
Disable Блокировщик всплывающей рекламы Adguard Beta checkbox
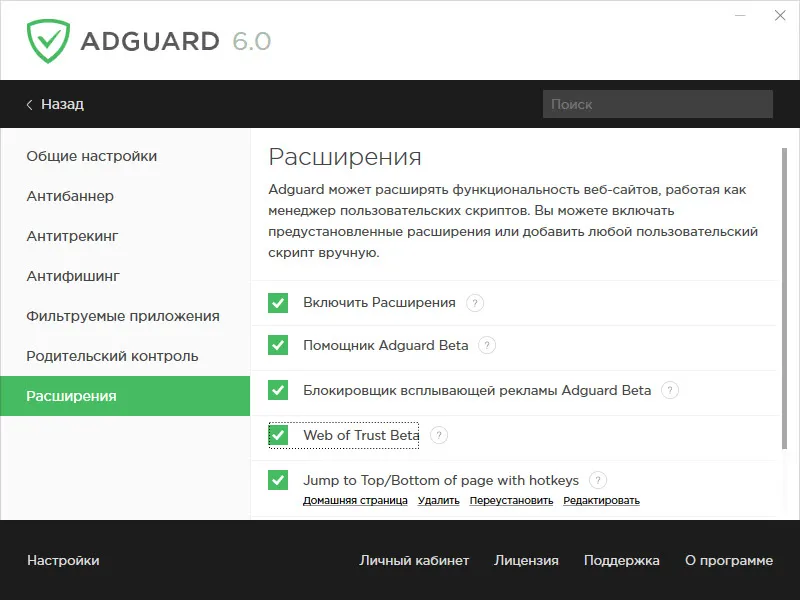tap(278, 390)
